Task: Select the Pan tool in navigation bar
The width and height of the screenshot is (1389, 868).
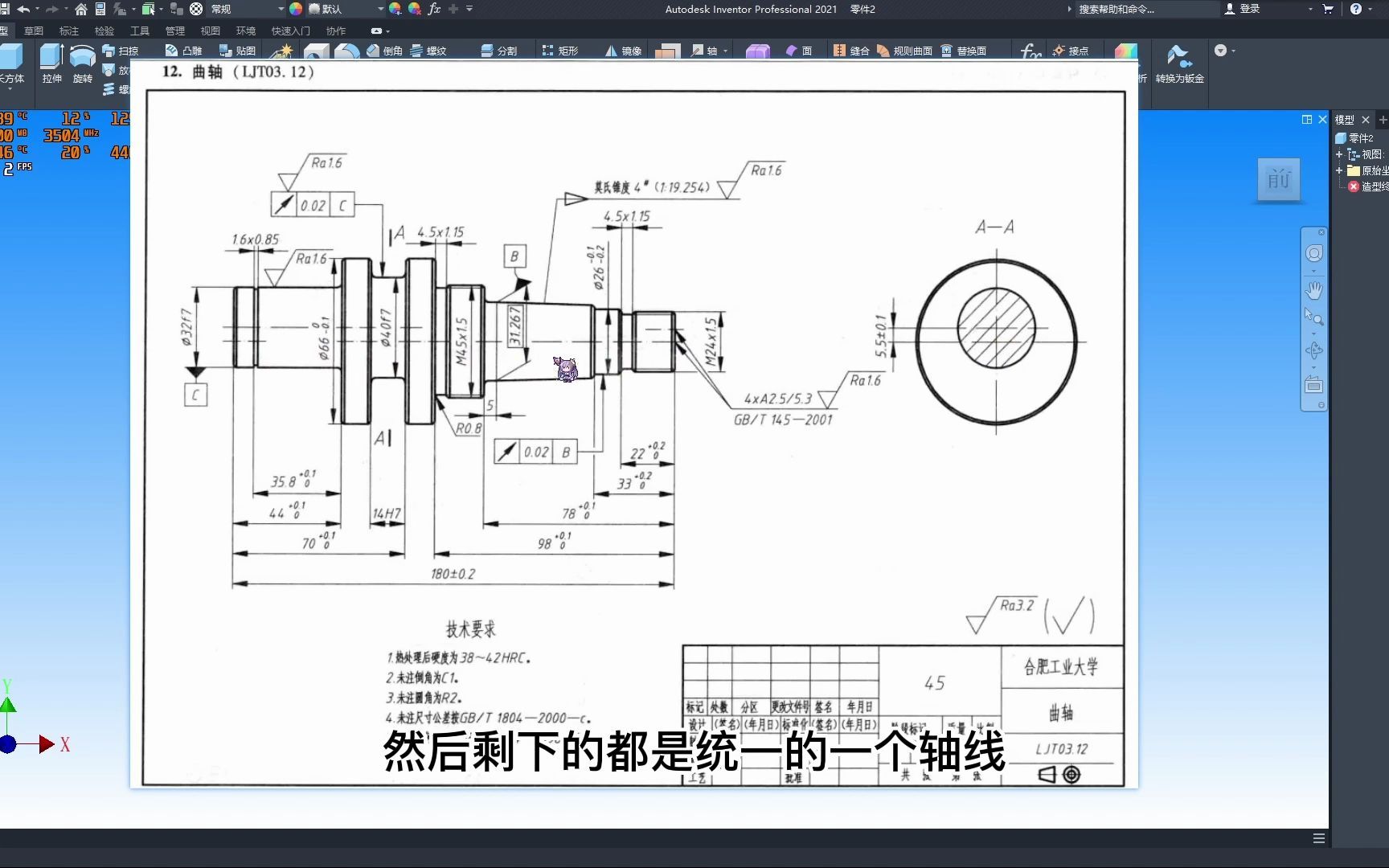Action: [x=1314, y=290]
